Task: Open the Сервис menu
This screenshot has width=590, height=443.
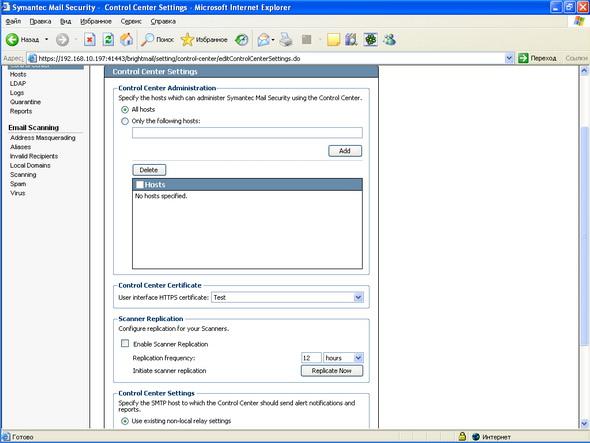Action: pos(131,21)
